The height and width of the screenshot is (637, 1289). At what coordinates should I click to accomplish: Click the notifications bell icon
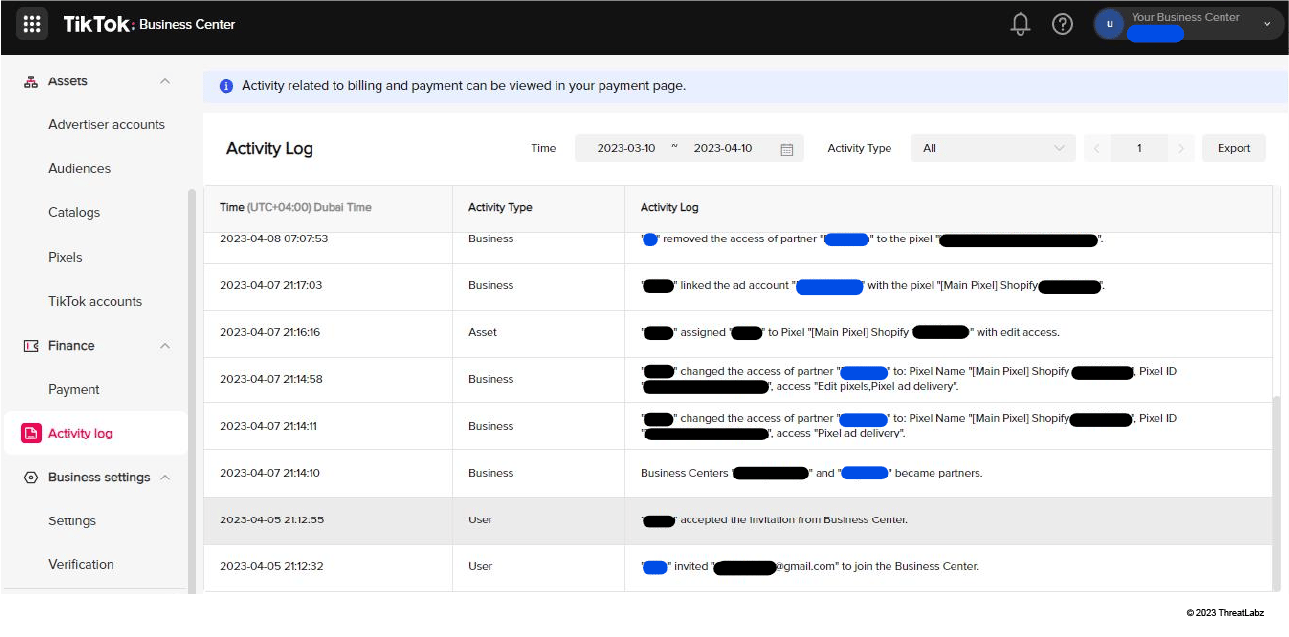(1020, 24)
